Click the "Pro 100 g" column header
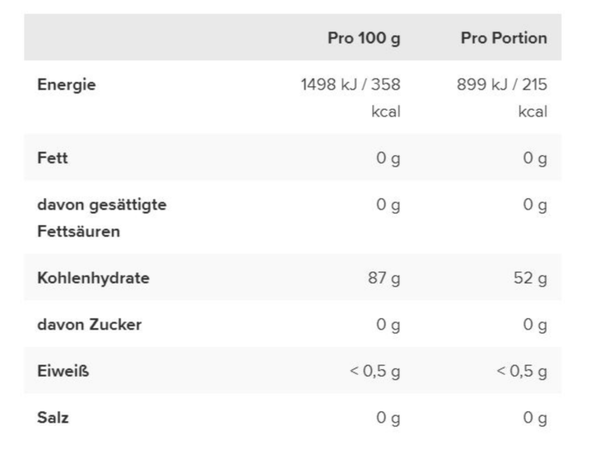The height and width of the screenshot is (470, 600). point(364,38)
